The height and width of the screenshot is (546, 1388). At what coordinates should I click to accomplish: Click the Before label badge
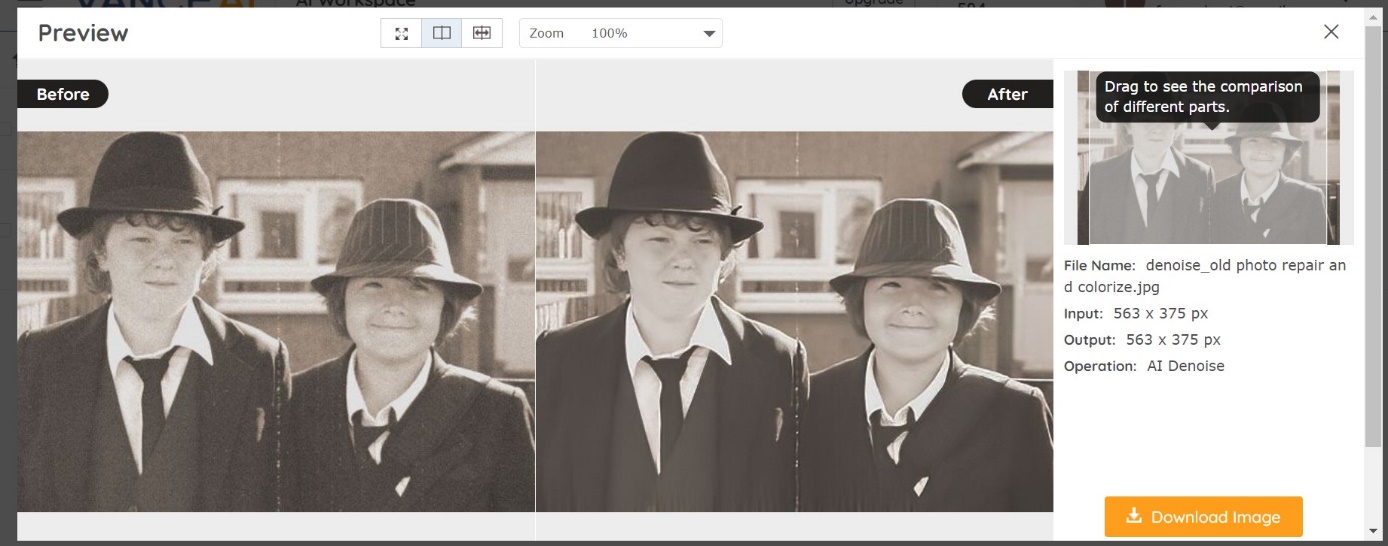(63, 94)
